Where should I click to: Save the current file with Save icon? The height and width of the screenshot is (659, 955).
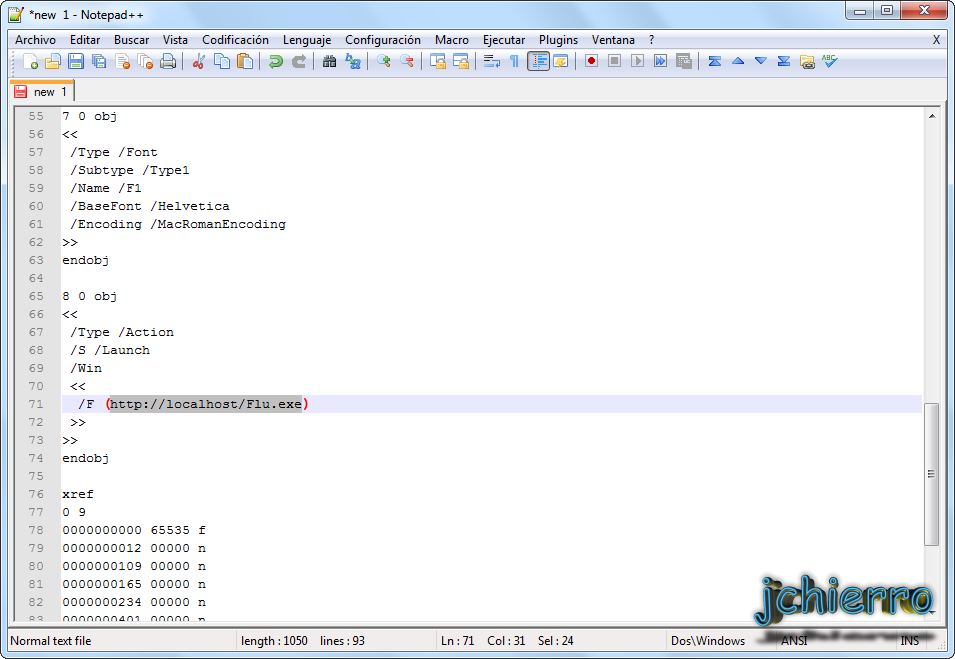coord(76,62)
